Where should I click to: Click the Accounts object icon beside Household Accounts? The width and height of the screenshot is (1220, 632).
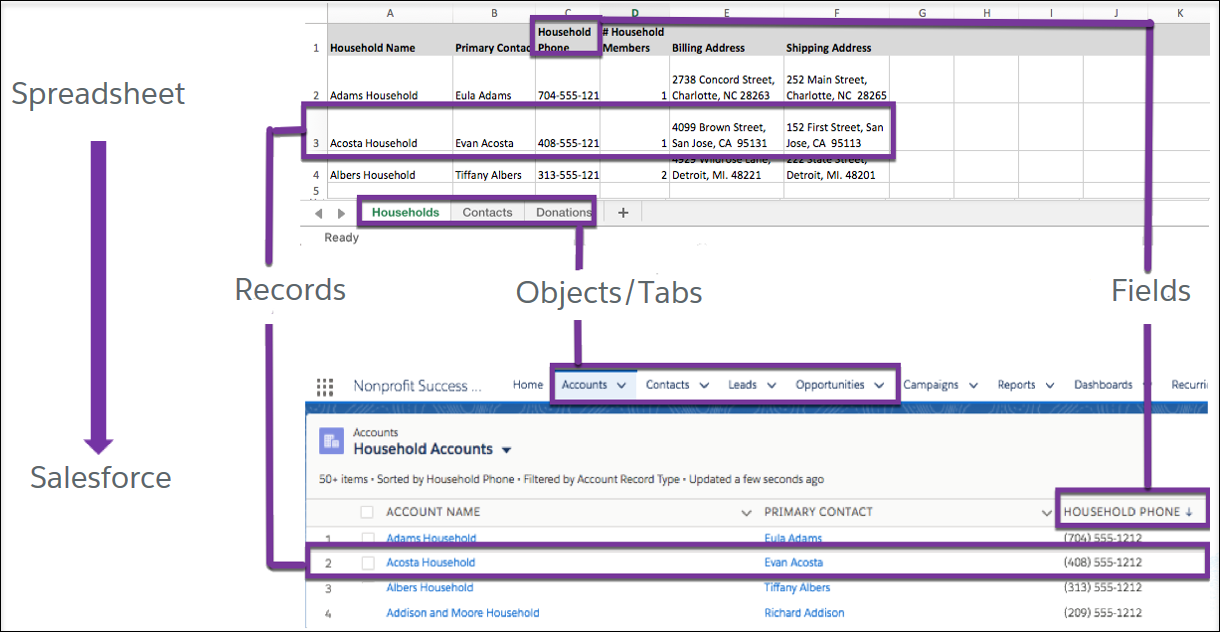[x=331, y=441]
